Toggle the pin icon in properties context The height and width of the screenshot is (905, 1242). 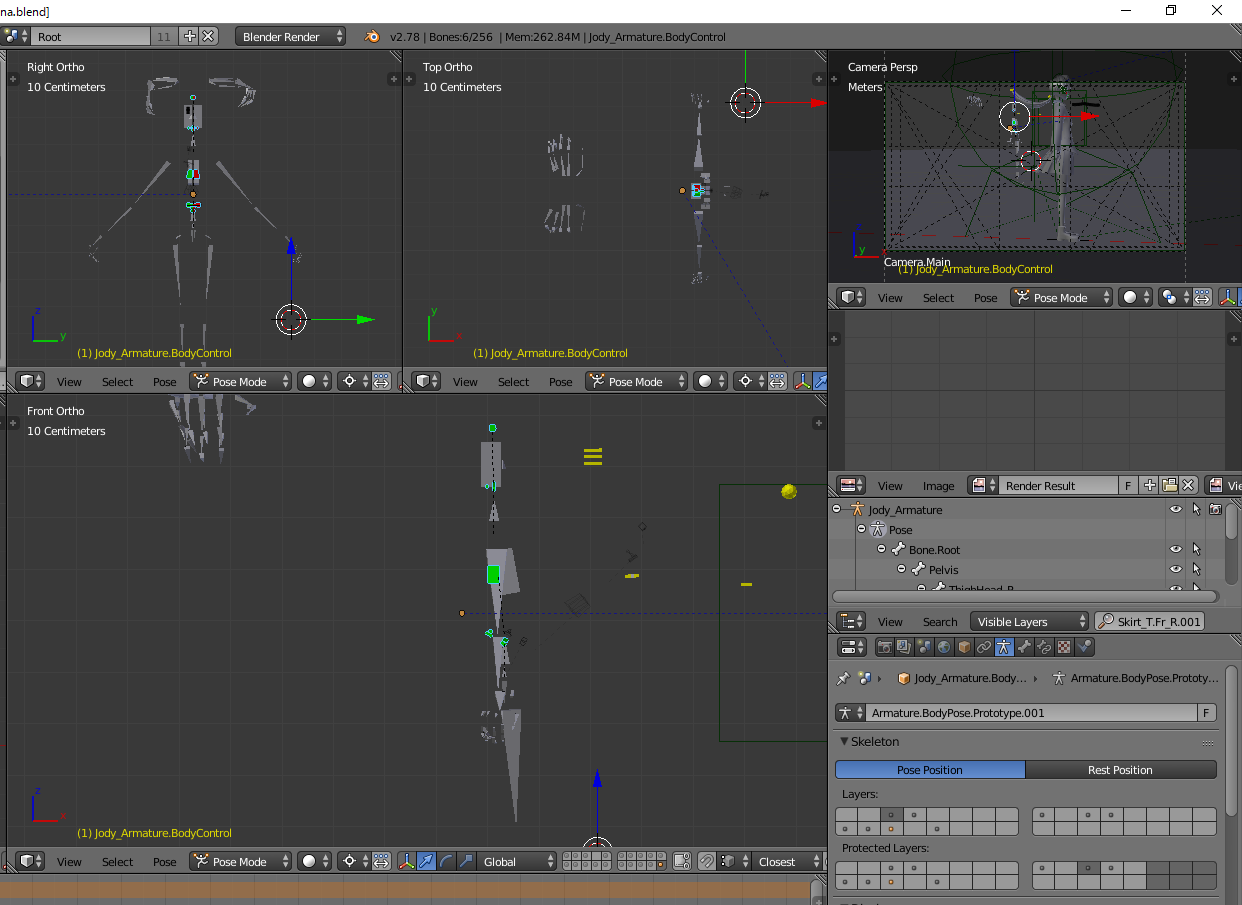coord(843,678)
